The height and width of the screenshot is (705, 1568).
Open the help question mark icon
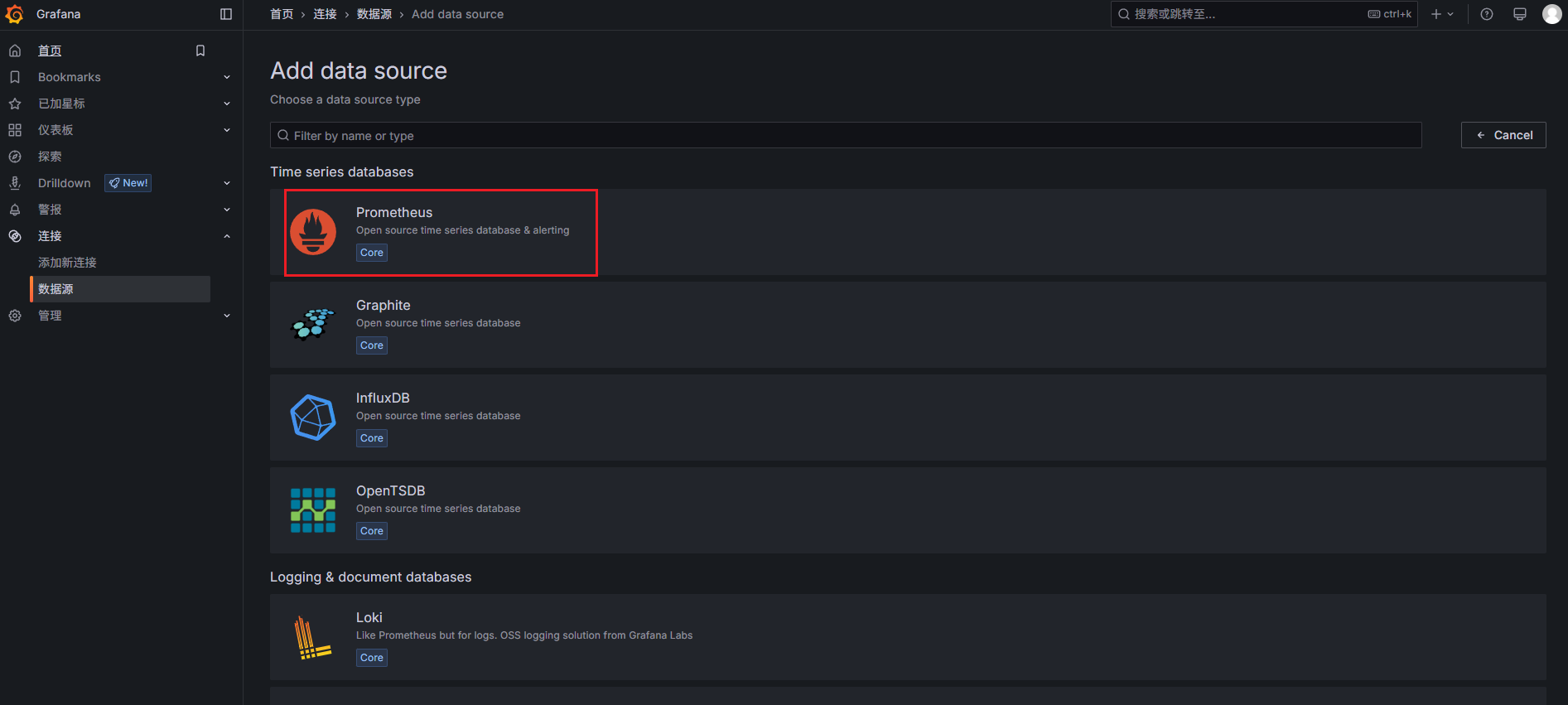[1487, 14]
